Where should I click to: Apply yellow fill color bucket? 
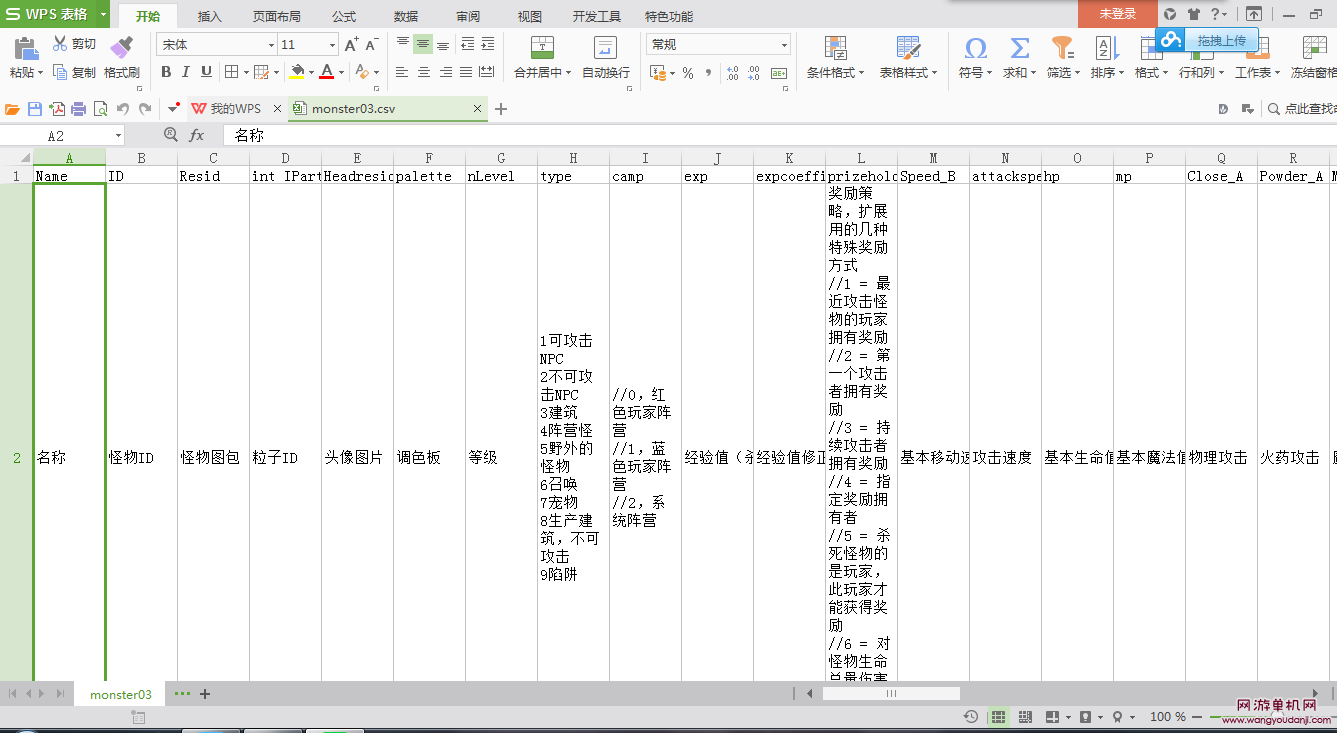297,72
